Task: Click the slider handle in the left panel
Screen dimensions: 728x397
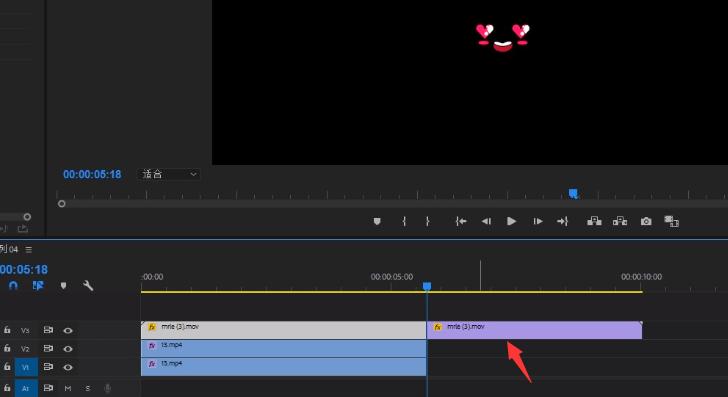Action: pos(27,217)
